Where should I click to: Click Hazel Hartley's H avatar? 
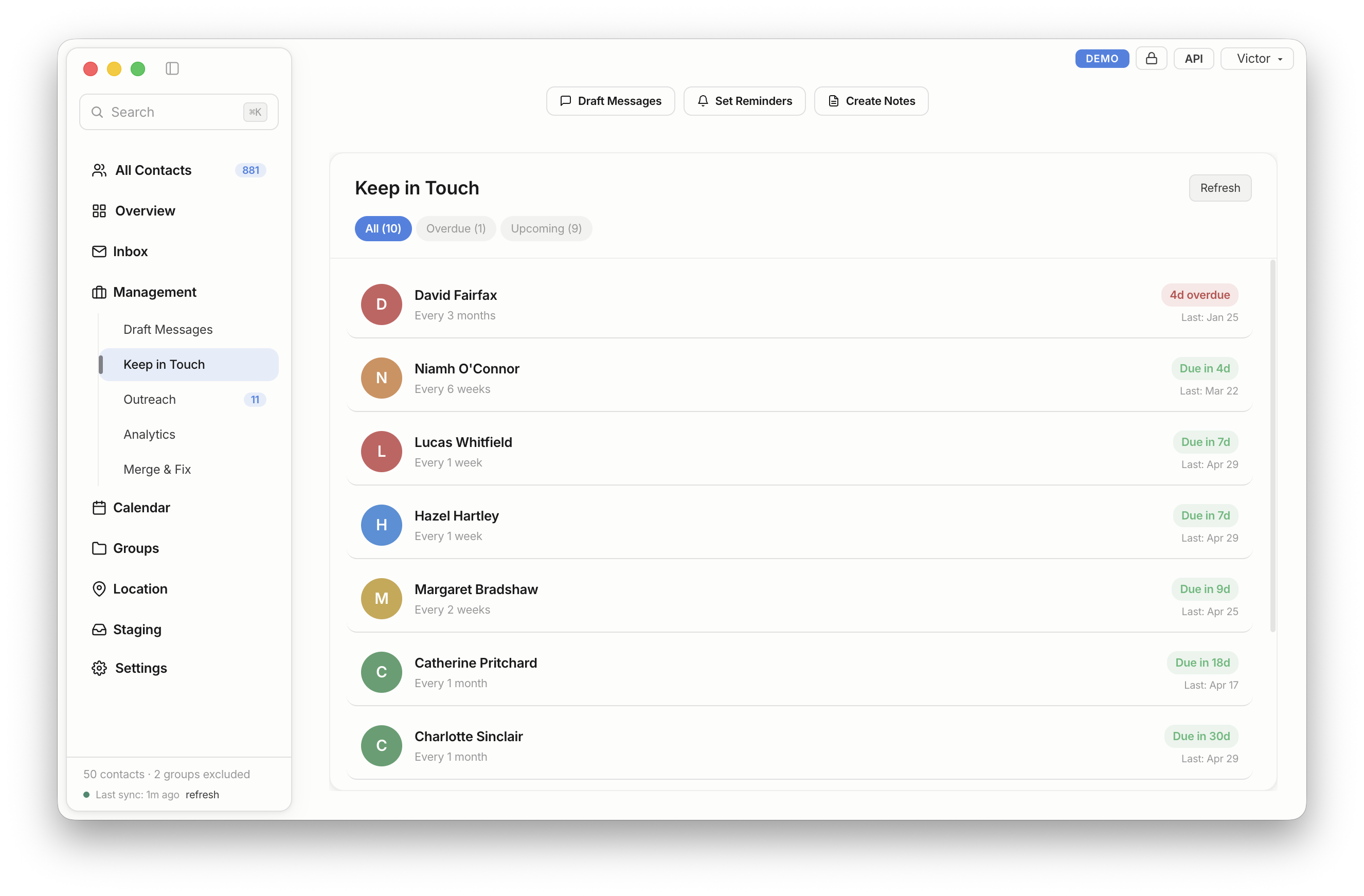coord(381,525)
